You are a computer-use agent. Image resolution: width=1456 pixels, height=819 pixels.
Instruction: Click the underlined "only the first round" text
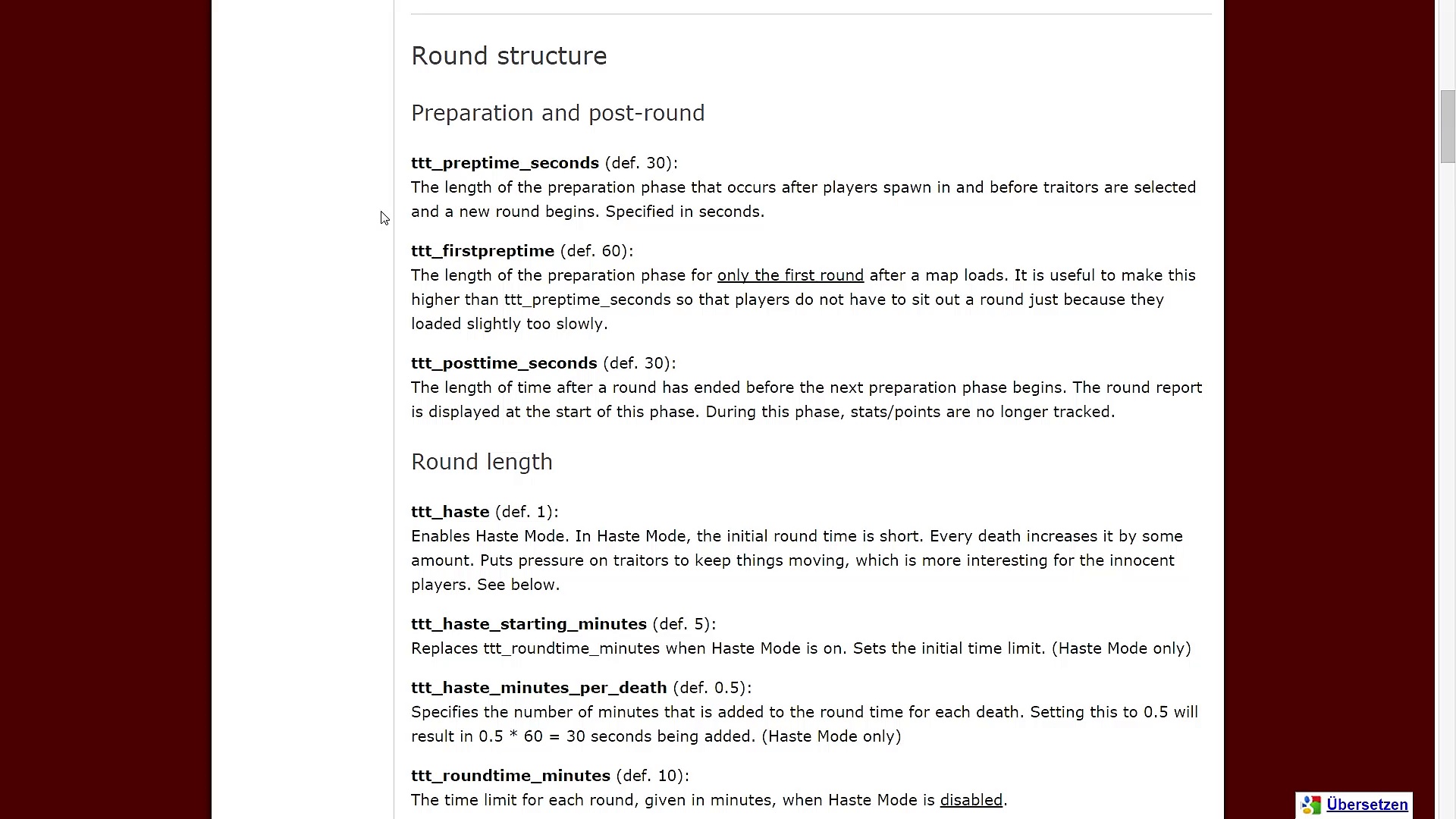click(x=790, y=275)
